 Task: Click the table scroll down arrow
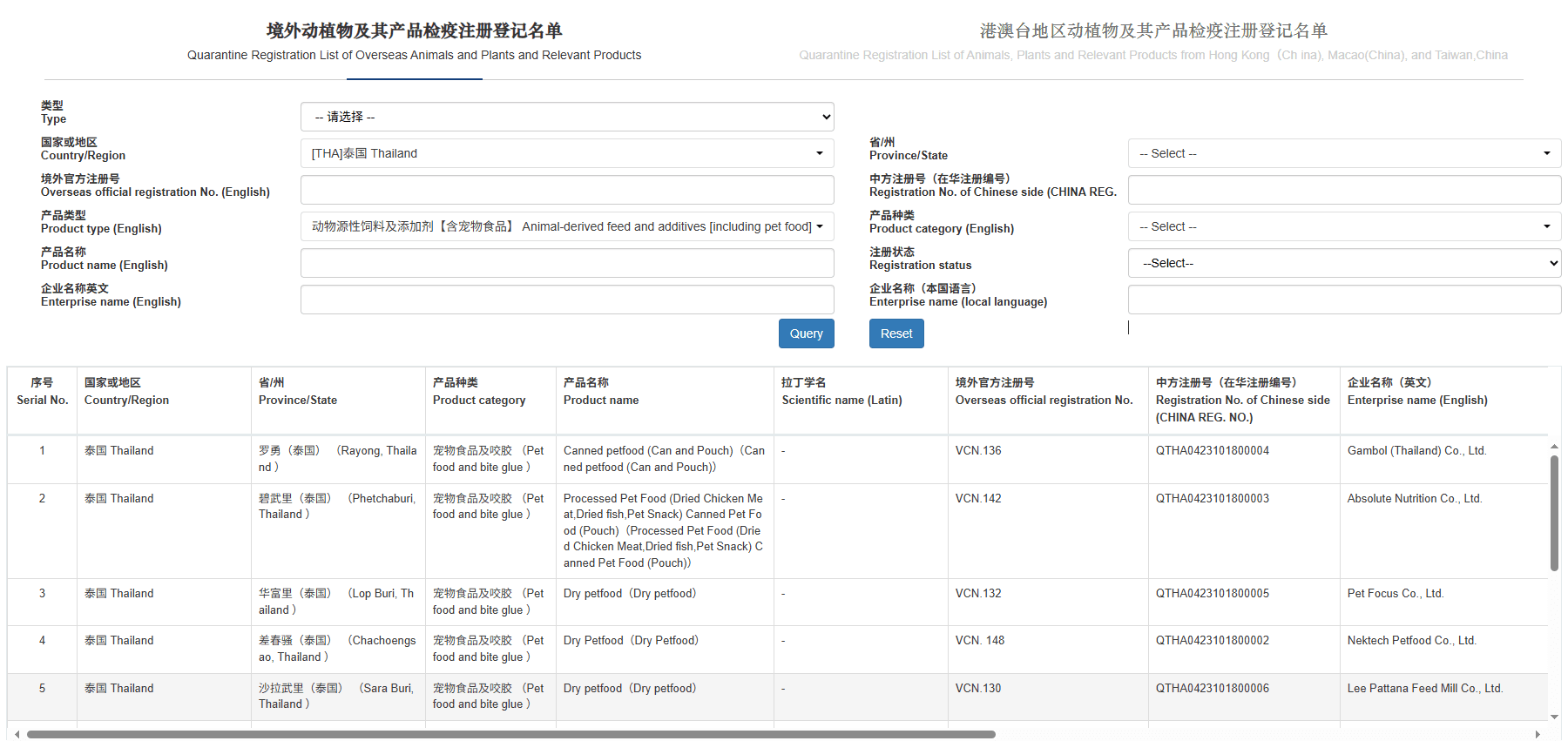click(x=1554, y=717)
